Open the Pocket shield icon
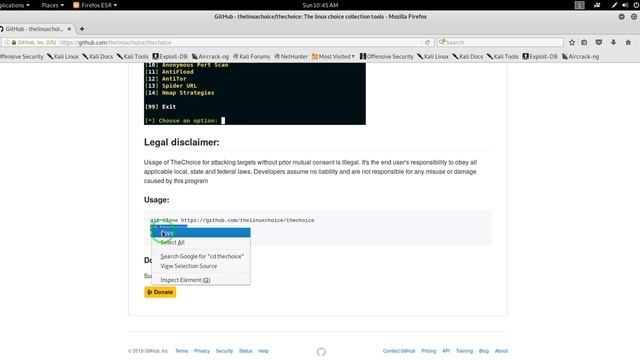The width and height of the screenshot is (640, 360). (599, 42)
